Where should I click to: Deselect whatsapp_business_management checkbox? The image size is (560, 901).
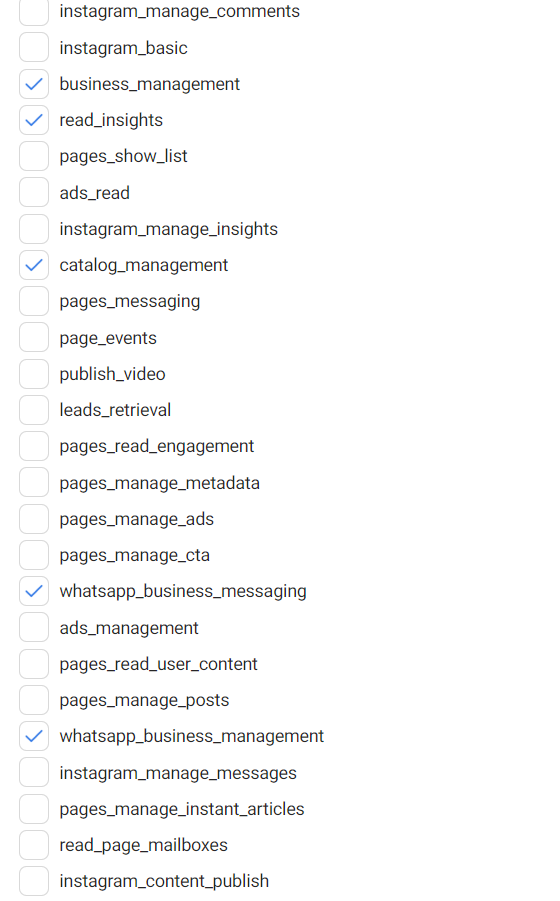[x=34, y=736]
